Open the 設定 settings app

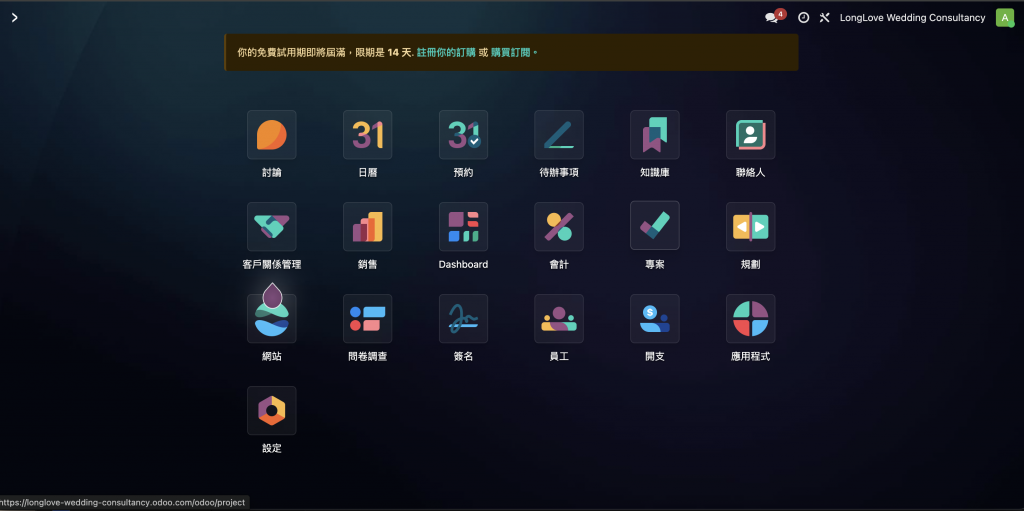[x=272, y=411]
